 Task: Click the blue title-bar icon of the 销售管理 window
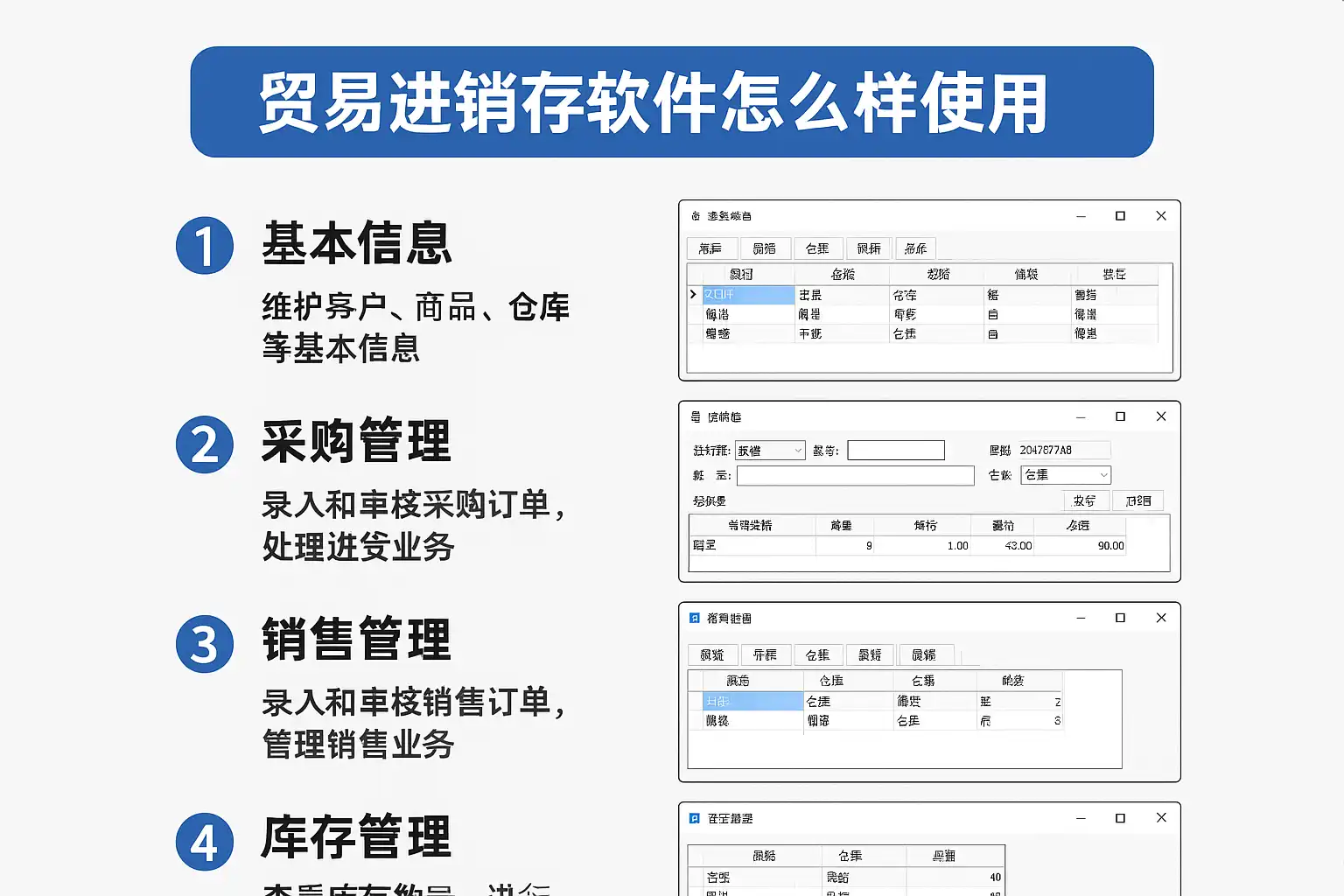(x=695, y=618)
